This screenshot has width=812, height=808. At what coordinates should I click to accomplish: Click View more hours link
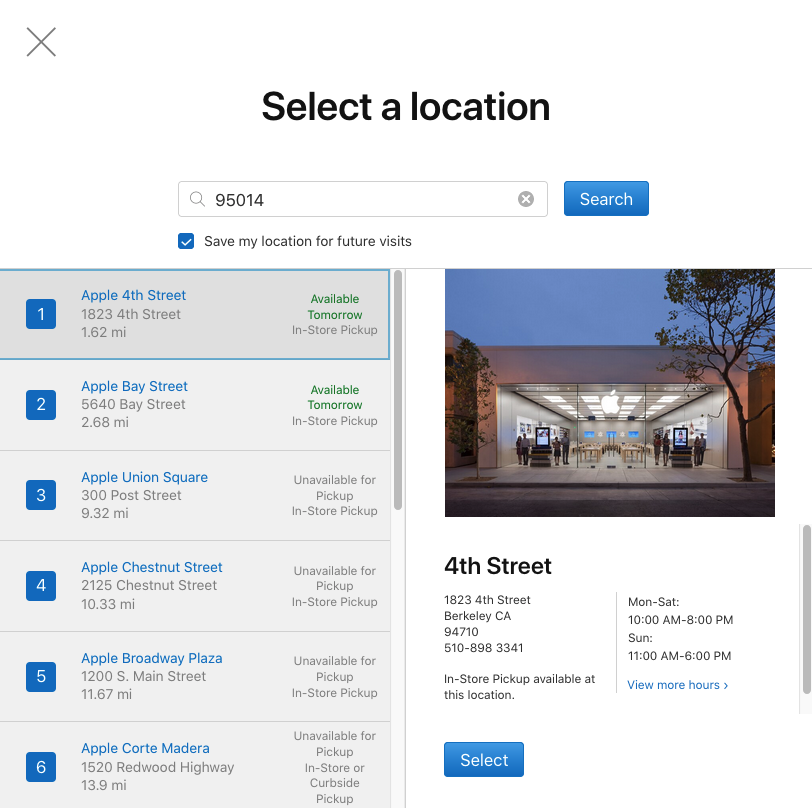677,685
